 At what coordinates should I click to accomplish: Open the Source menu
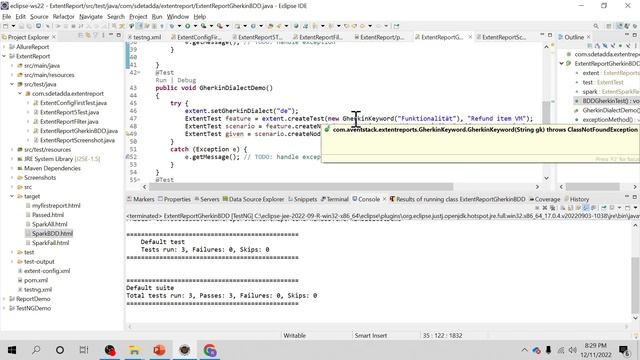point(39,17)
